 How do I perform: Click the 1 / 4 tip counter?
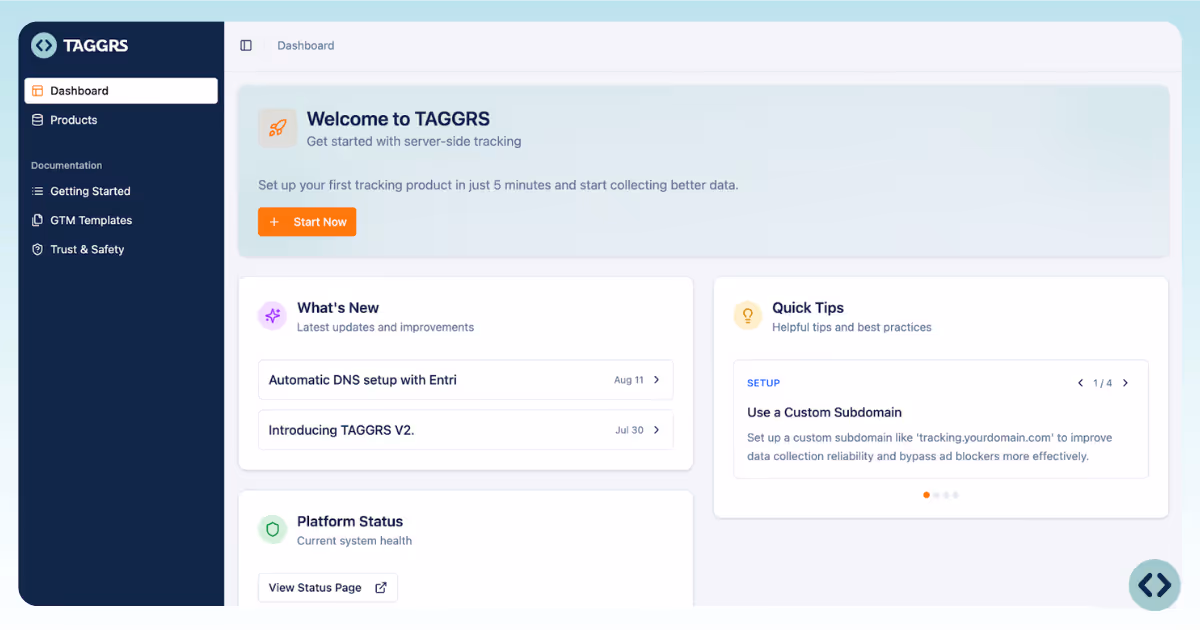(x=1103, y=383)
